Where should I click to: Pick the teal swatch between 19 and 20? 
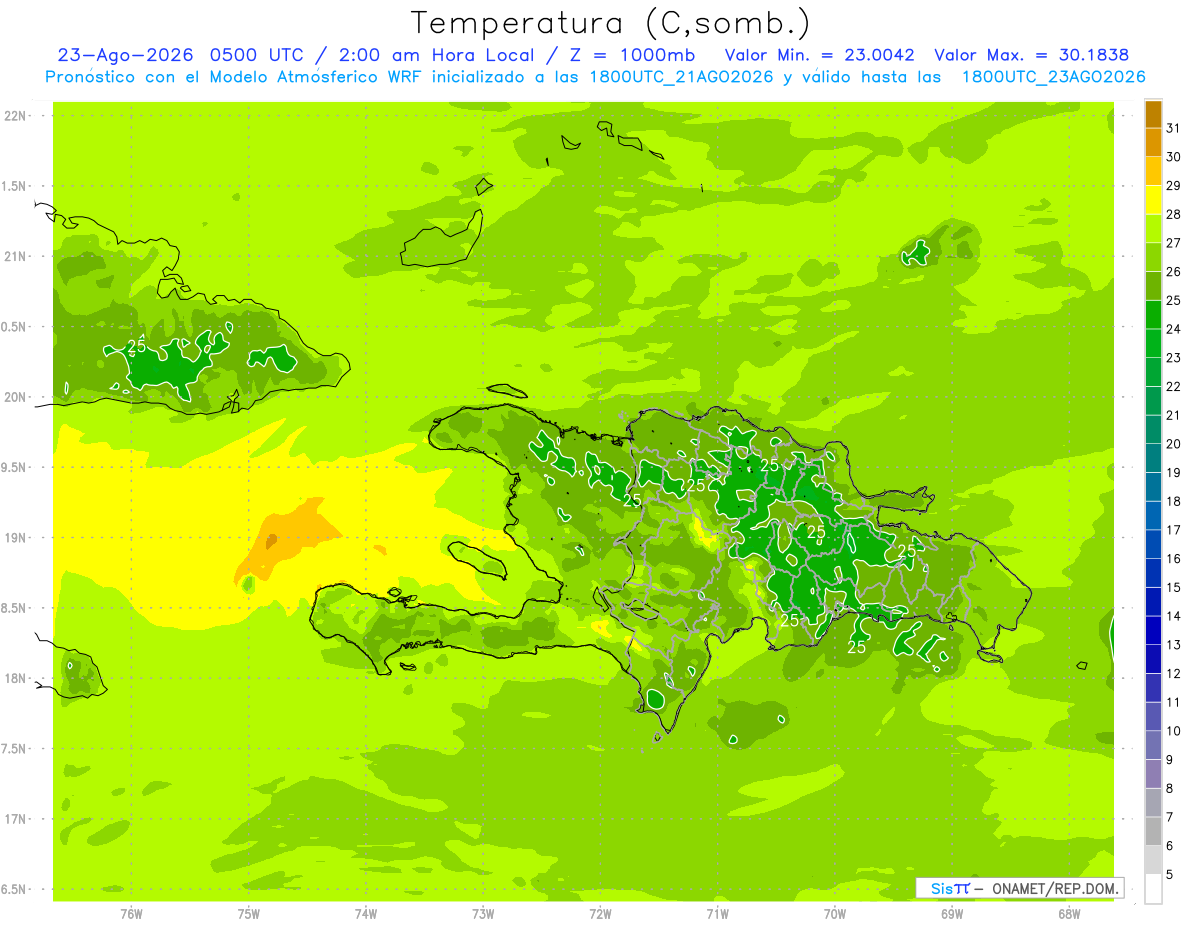(1153, 458)
